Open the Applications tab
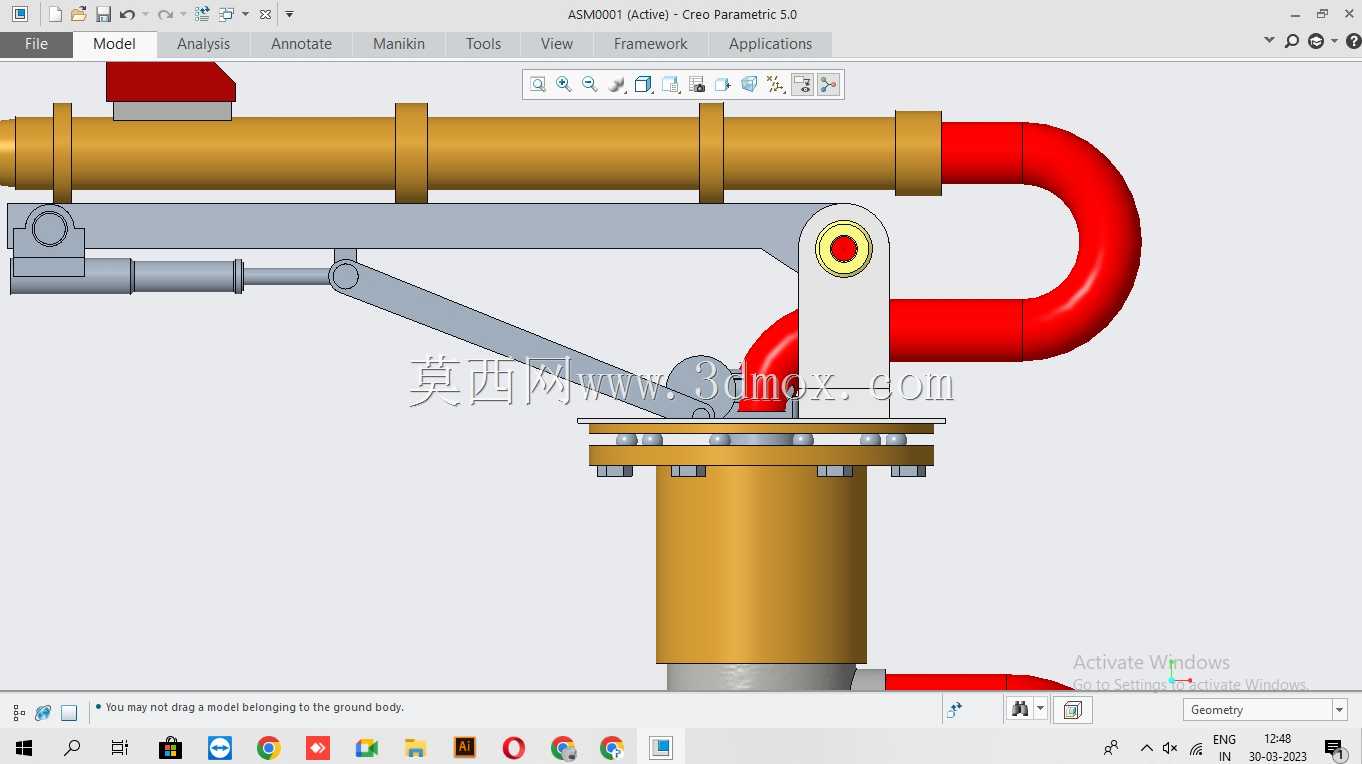This screenshot has width=1362, height=764. point(770,44)
